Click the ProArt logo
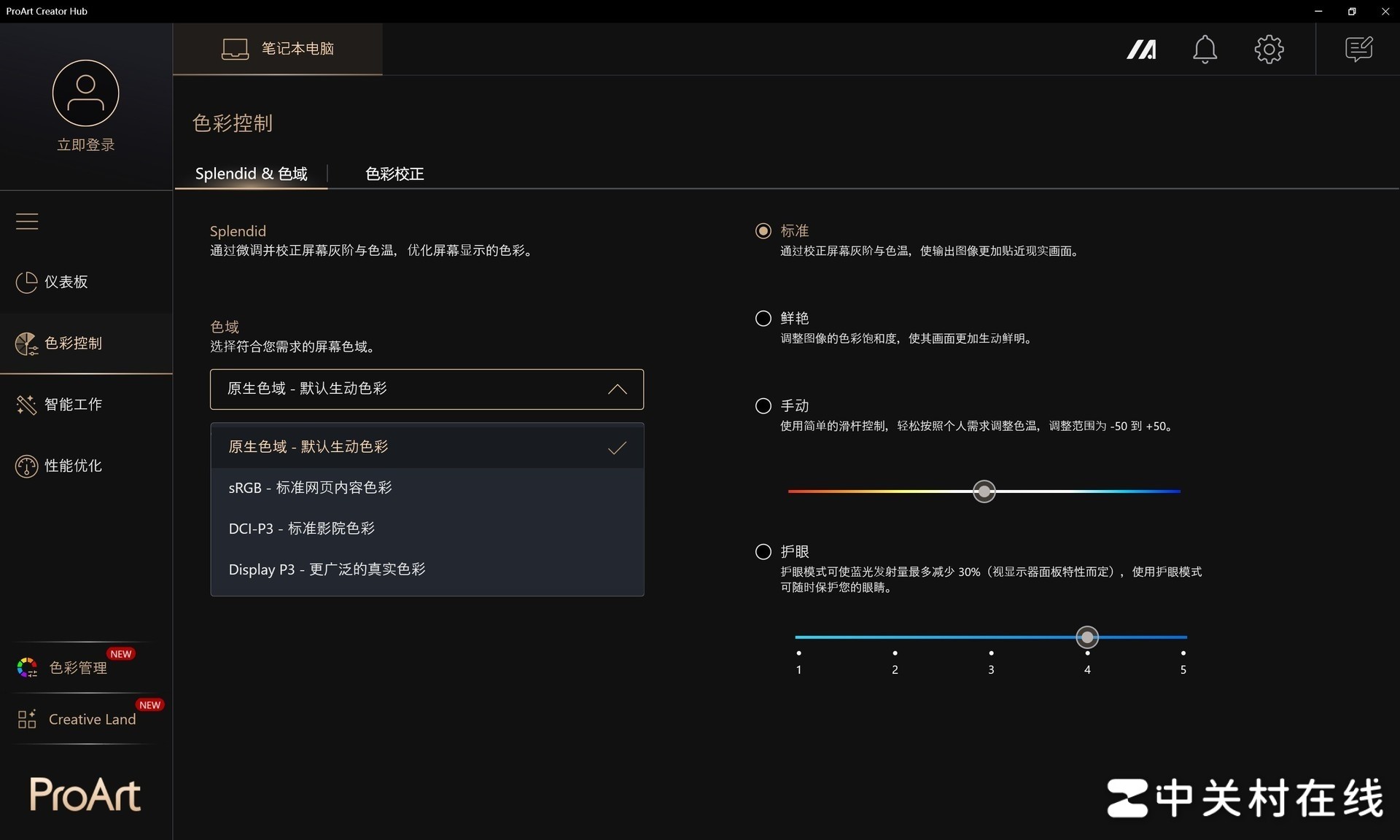 (85, 795)
